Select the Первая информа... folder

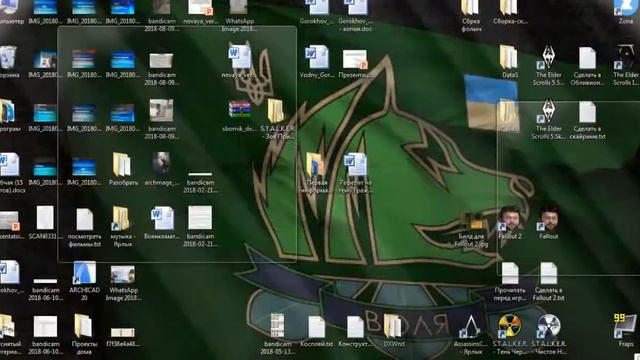click(316, 173)
